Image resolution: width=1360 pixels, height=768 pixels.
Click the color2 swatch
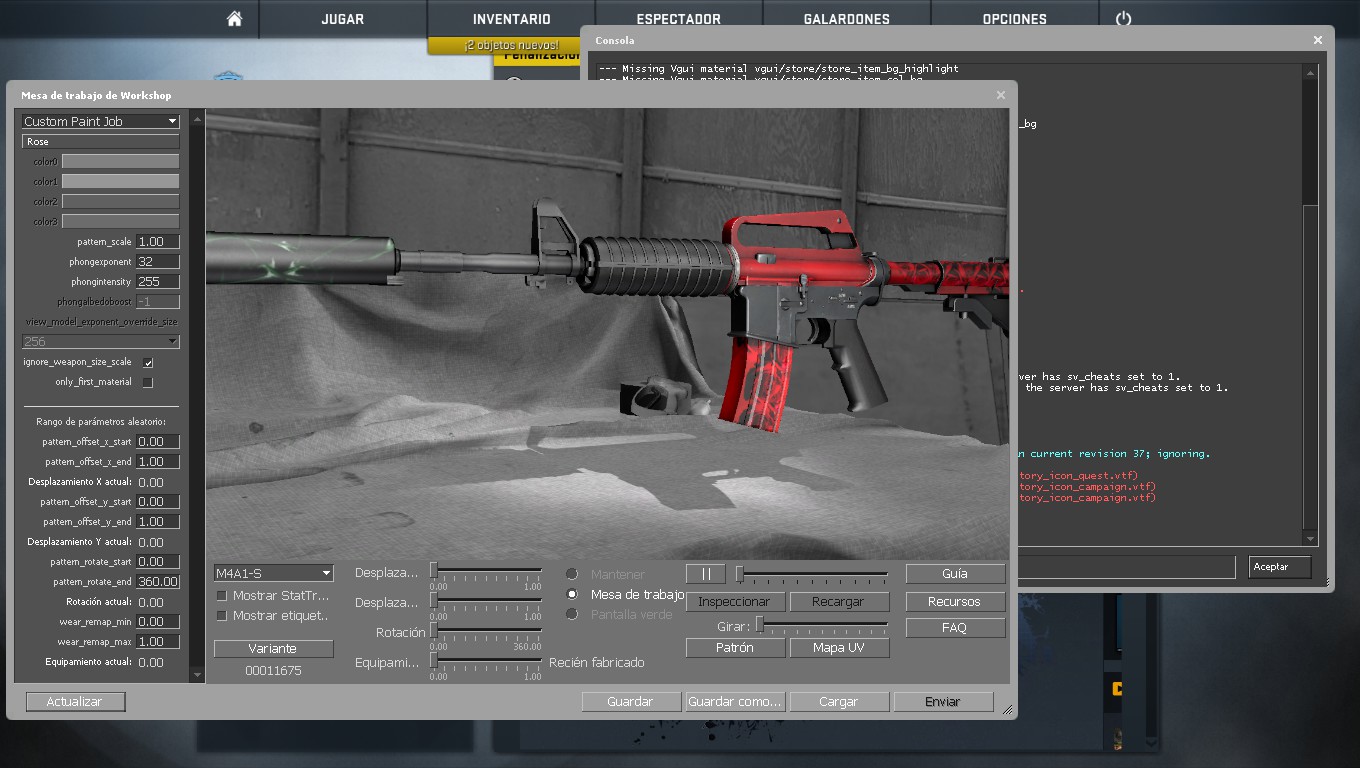coord(121,201)
